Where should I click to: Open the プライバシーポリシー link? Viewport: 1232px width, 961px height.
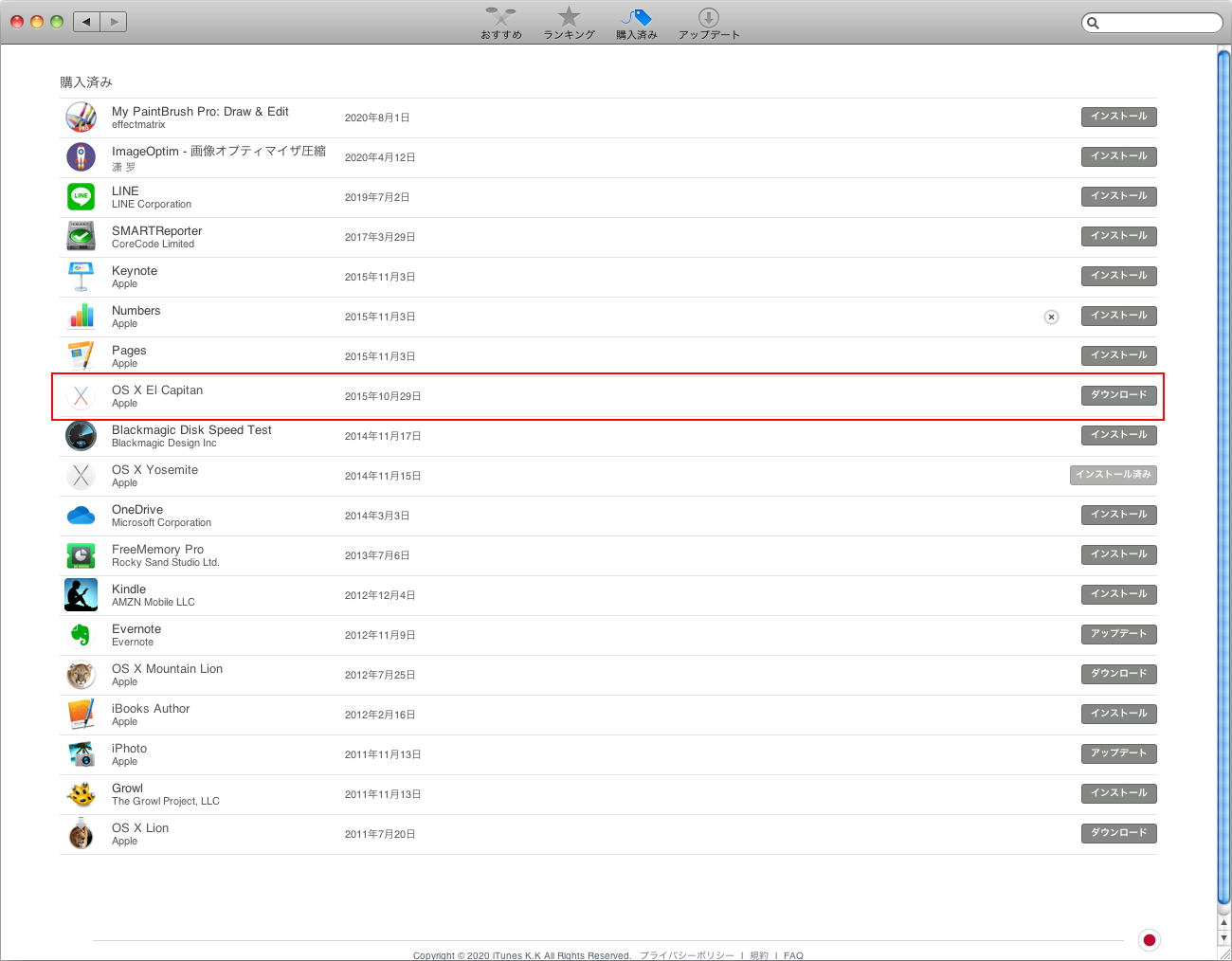(x=686, y=955)
